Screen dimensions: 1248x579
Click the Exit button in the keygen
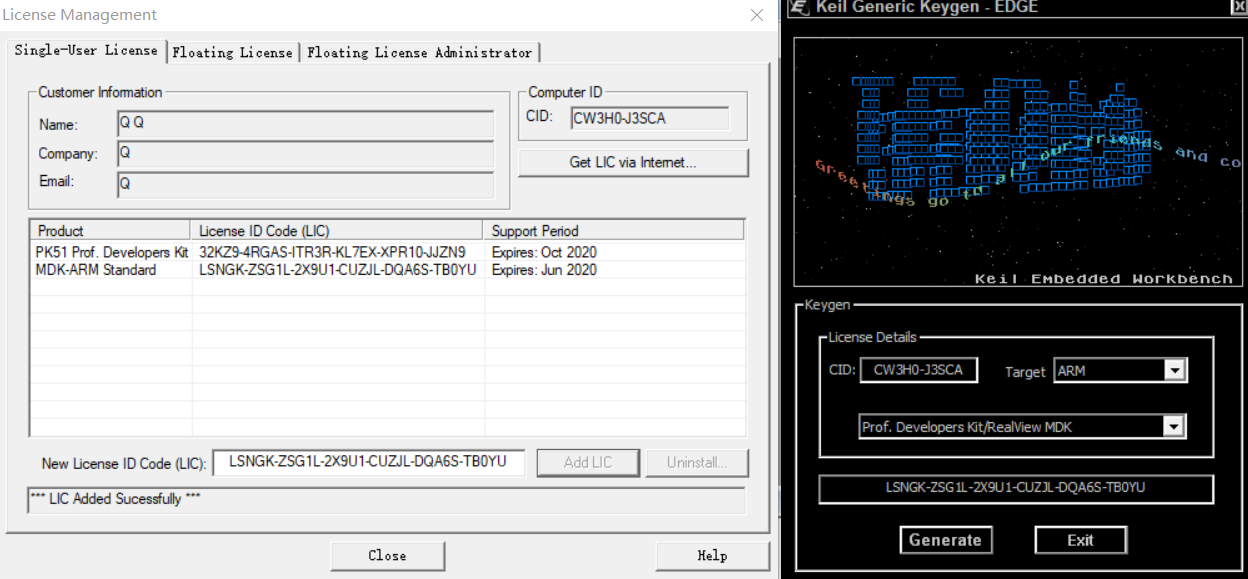click(1080, 540)
